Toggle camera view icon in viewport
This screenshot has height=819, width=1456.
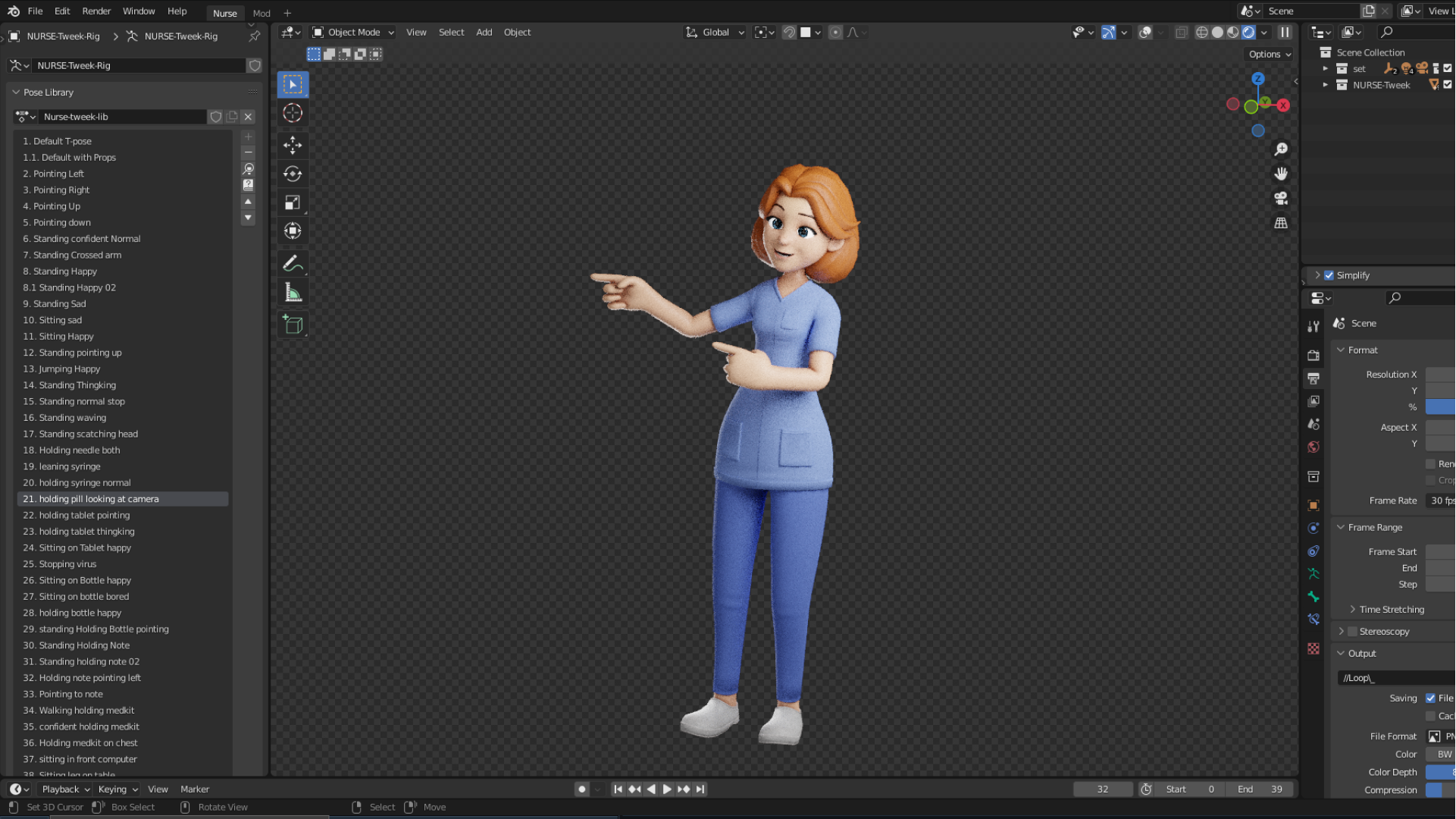coord(1281,198)
